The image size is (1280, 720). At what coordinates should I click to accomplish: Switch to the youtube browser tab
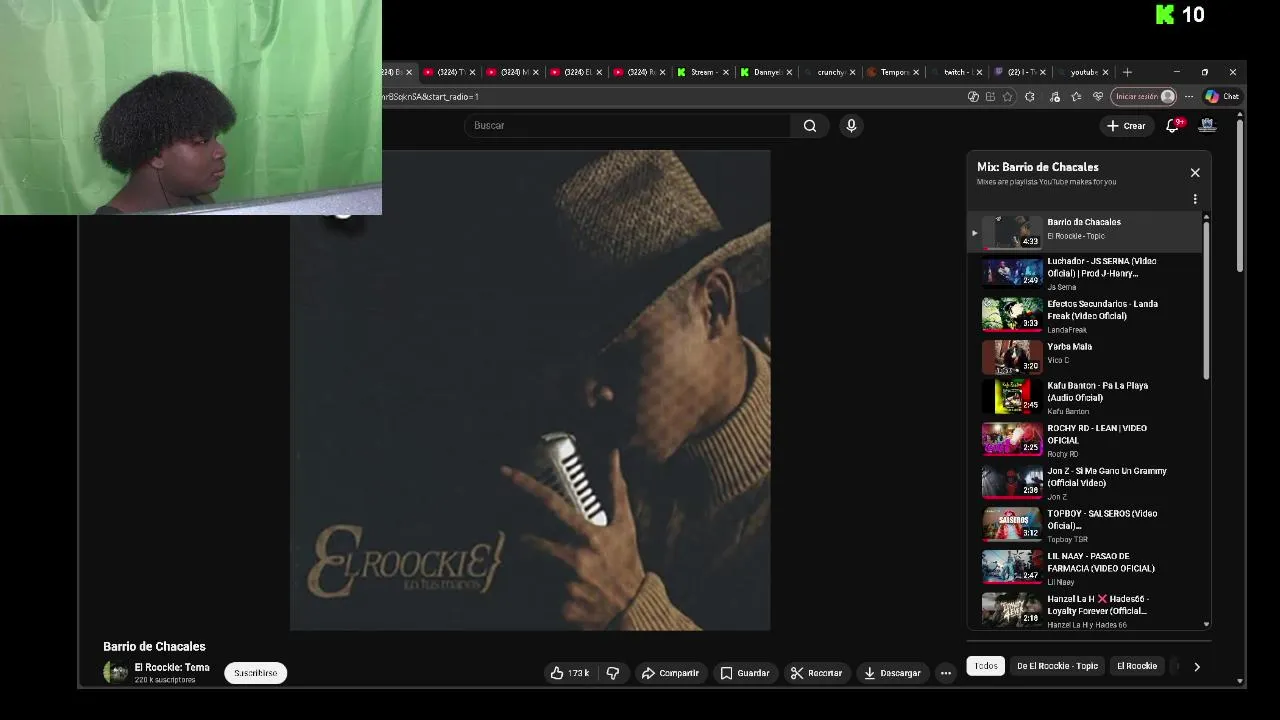click(1082, 72)
